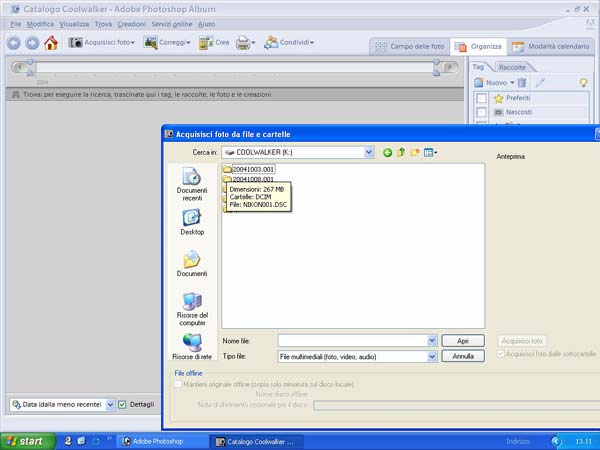Open the view menu icon in dialog
600x450 pixels.
pyautogui.click(x=430, y=153)
